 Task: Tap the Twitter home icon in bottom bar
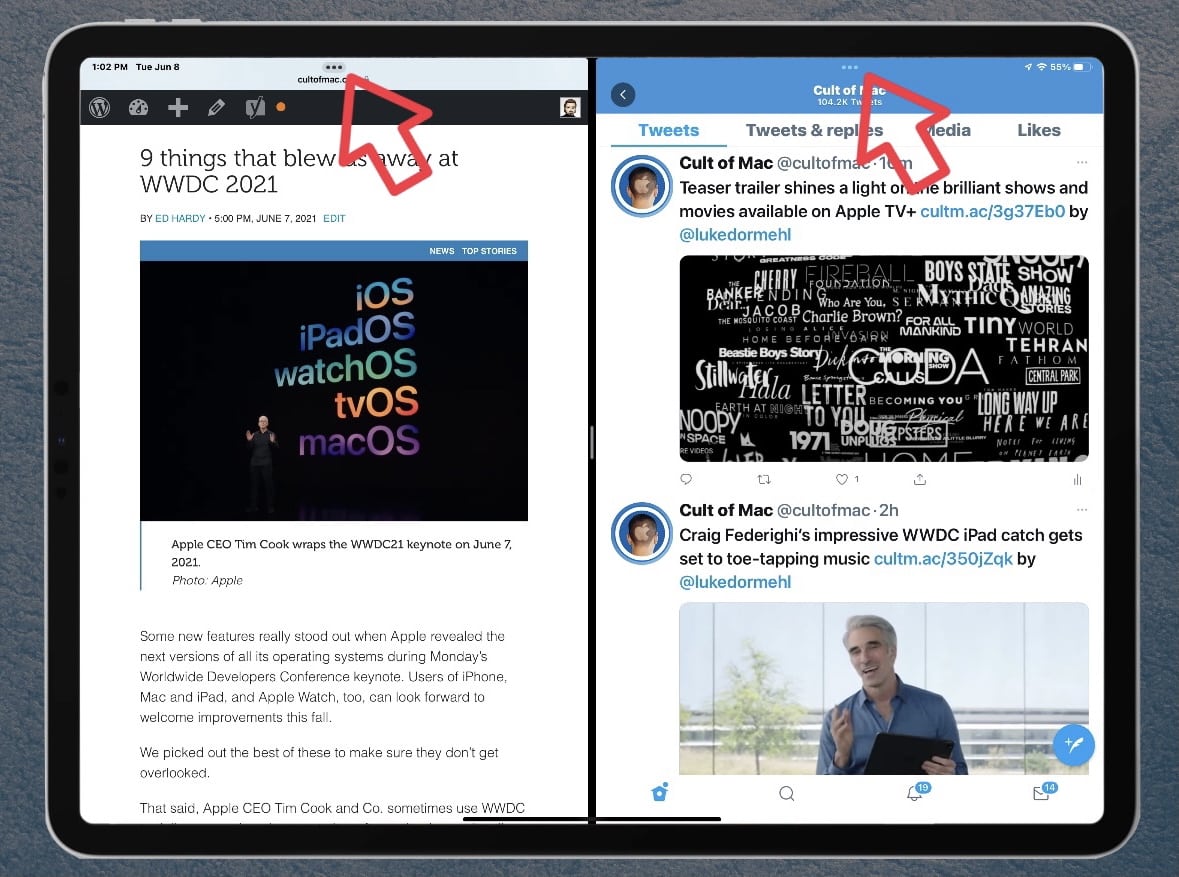point(659,794)
